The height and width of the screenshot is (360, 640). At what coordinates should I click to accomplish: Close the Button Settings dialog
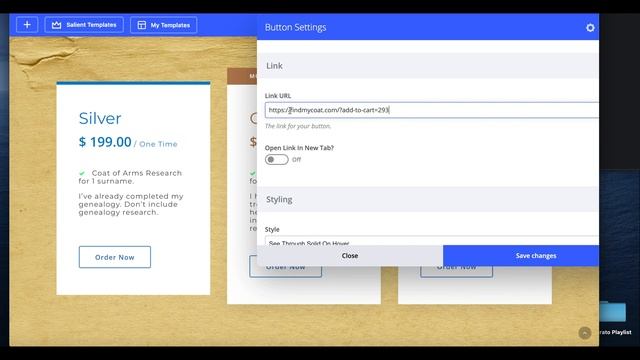click(350, 256)
